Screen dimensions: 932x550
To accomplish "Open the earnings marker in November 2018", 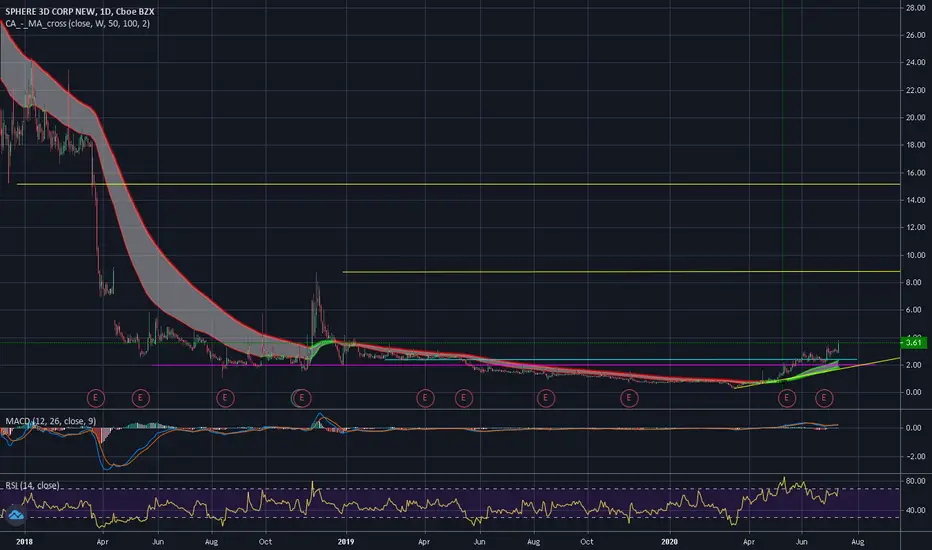I will coord(301,398).
